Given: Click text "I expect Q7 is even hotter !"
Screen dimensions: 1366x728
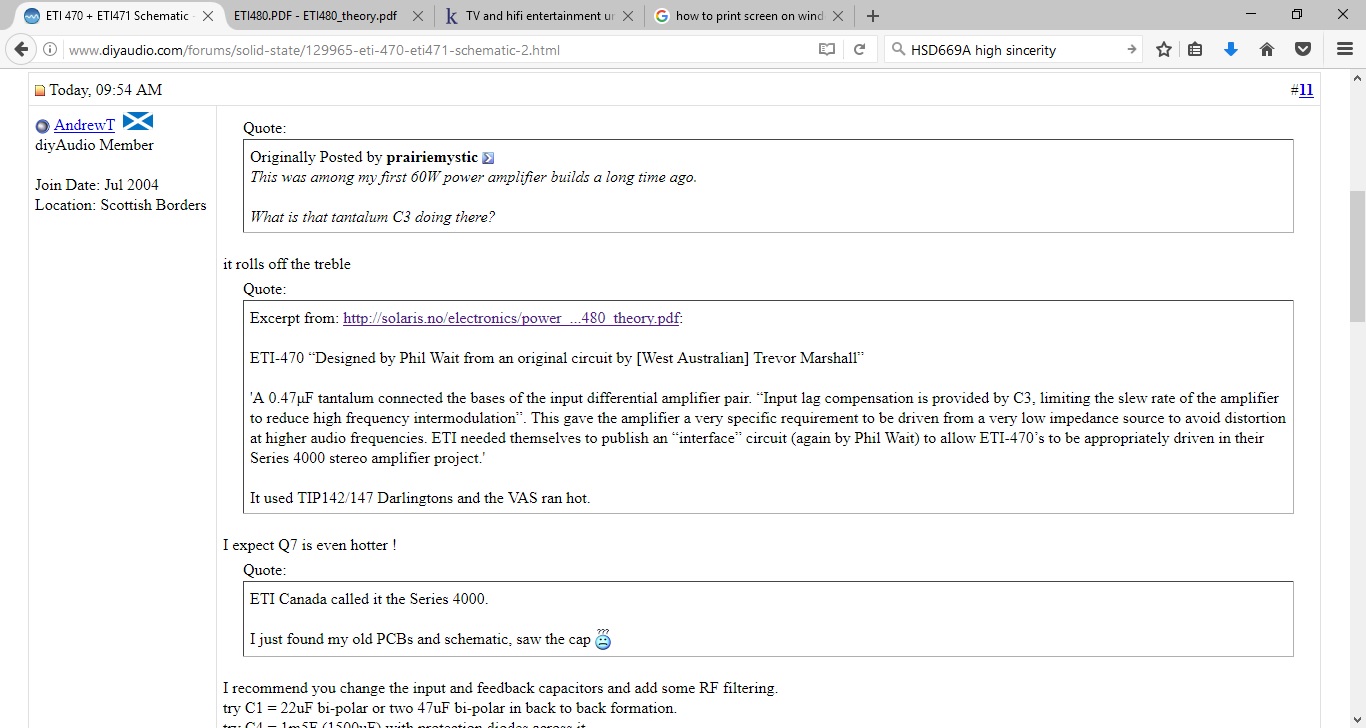Looking at the screenshot, I should pyautogui.click(x=310, y=545).
